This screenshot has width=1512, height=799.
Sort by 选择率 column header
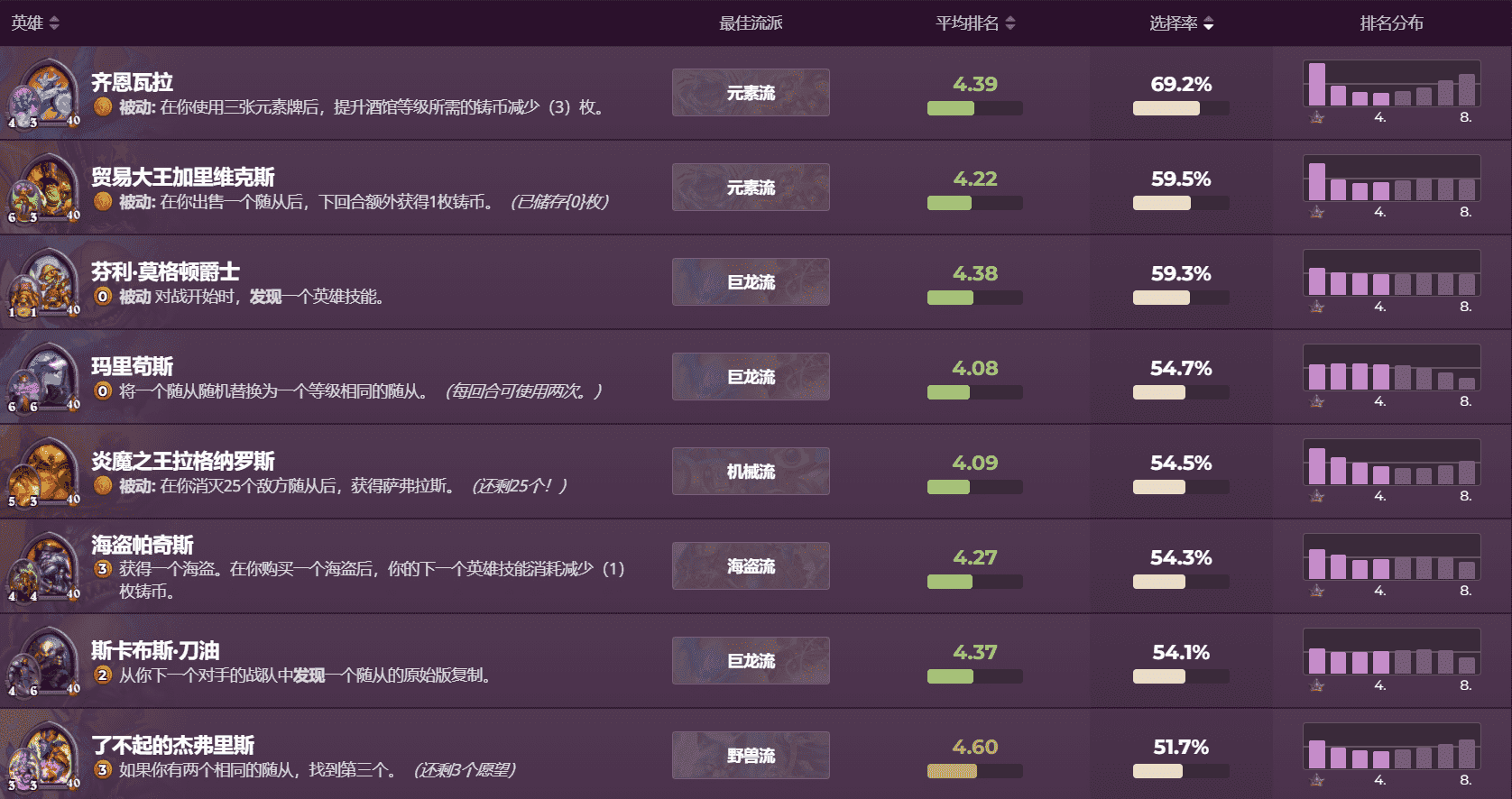point(1181,23)
